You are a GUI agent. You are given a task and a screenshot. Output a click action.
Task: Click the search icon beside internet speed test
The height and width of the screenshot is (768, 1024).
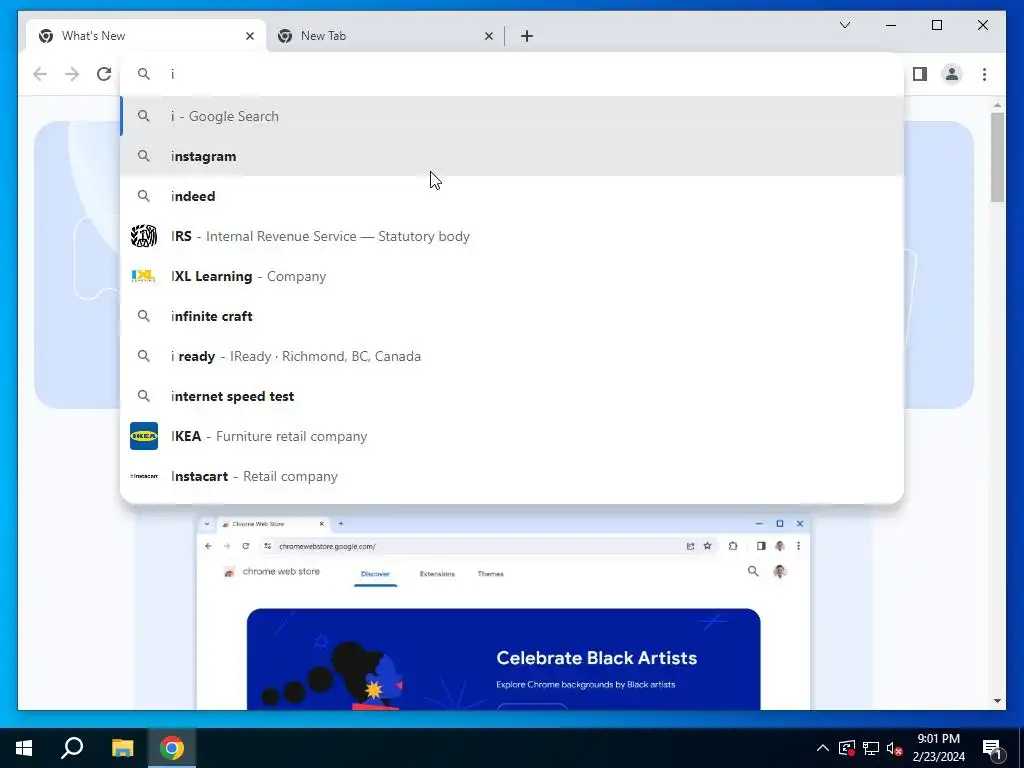coord(144,396)
